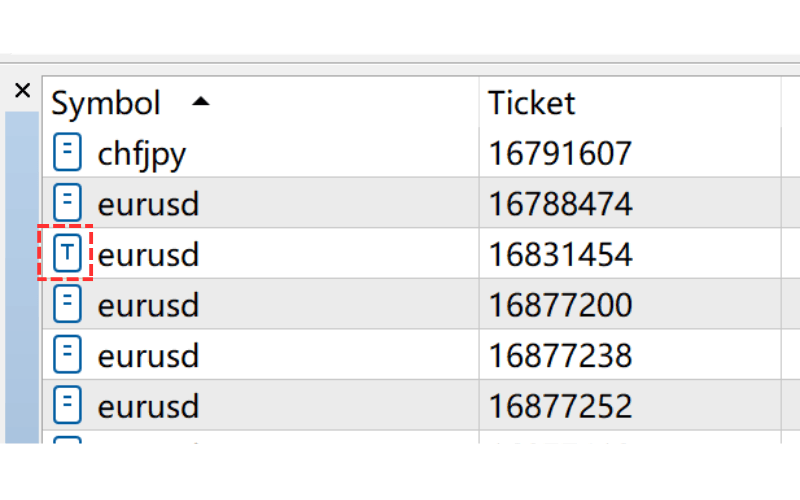
Task: Click ticket number 16877200
Action: 560,304
